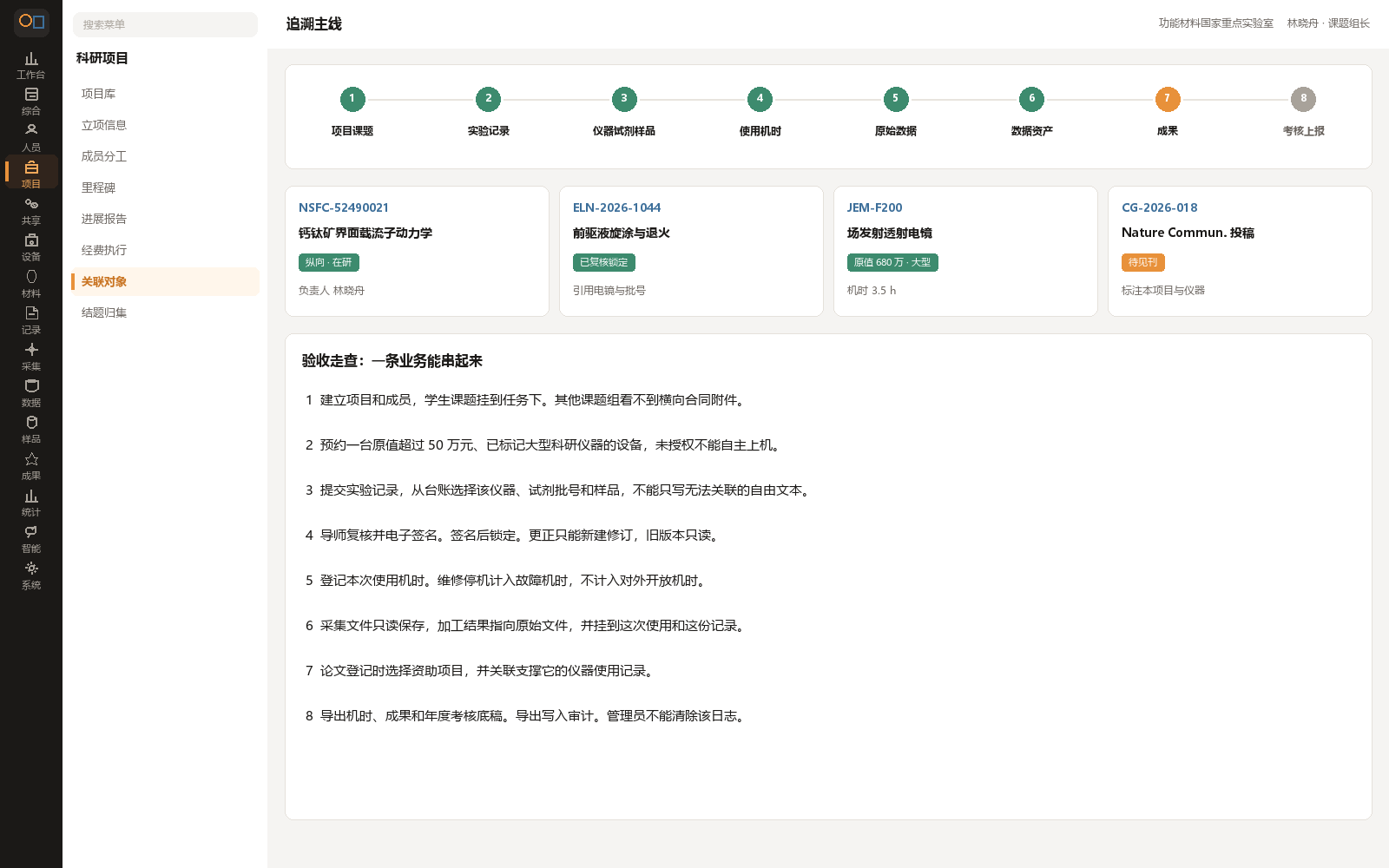Open the 进展报告 menu item
Screen dimensions: 1389x868
tap(165, 219)
